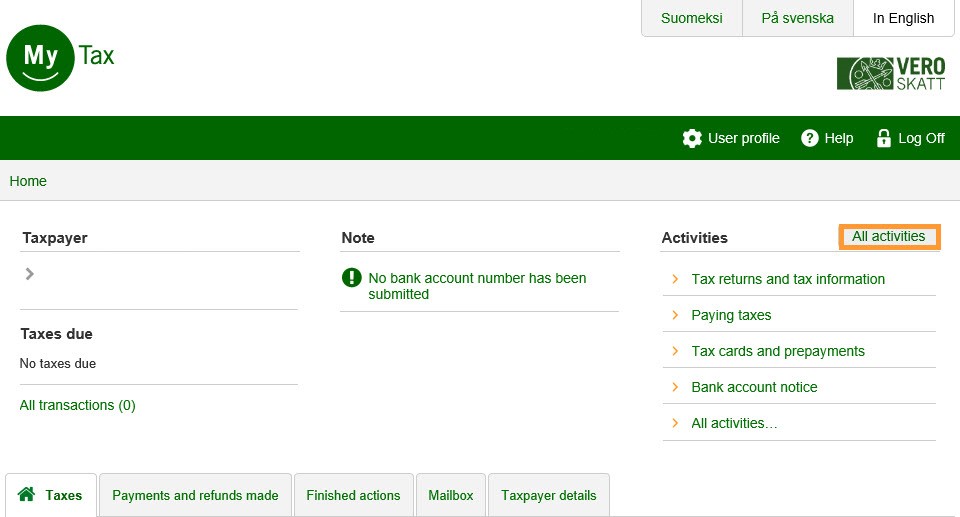The image size is (960, 517).
Task: Click the green exclamation note icon
Action: 352,278
